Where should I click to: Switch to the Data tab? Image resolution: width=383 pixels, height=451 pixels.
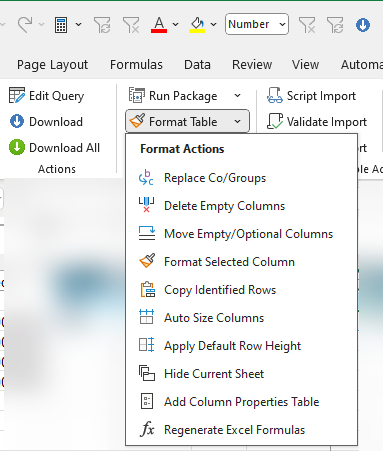coord(197,65)
